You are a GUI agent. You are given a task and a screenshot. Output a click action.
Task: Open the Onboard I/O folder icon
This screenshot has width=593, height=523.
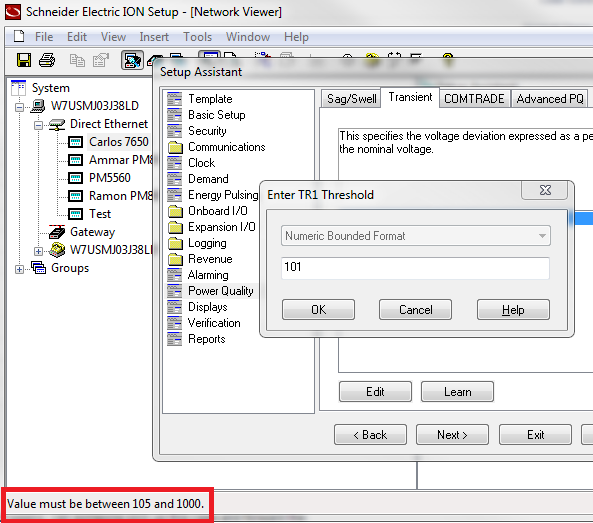pos(175,211)
